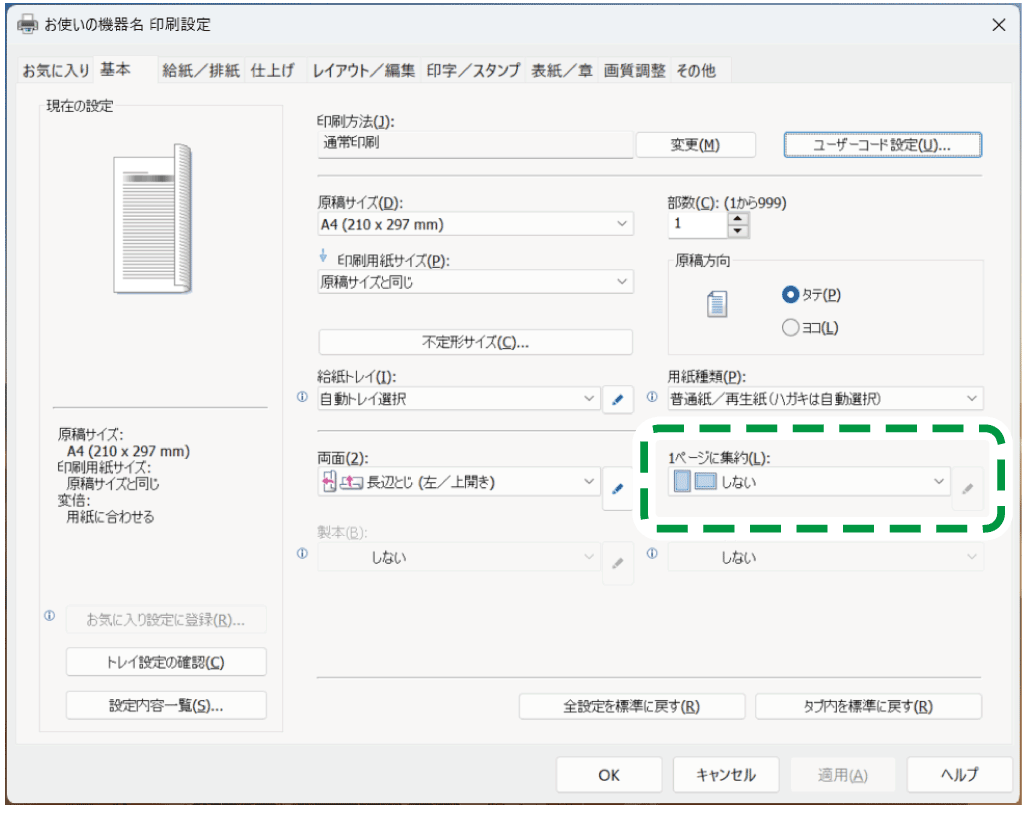Open the 原稿サイズ dropdown
Viewport: 1028px width, 815px height.
475,224
